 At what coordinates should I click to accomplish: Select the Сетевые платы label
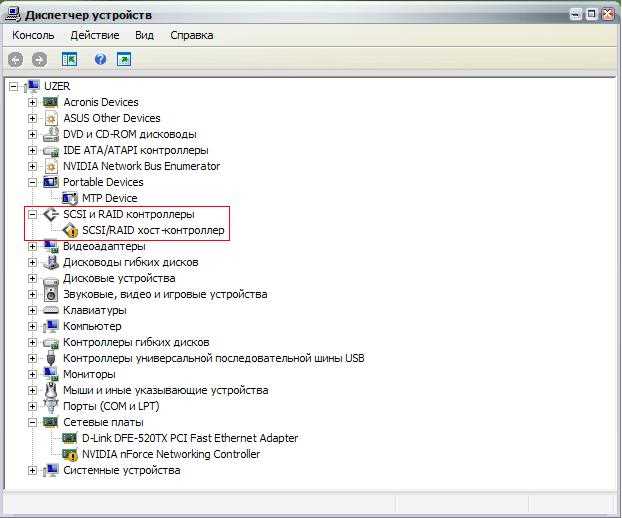(104, 422)
